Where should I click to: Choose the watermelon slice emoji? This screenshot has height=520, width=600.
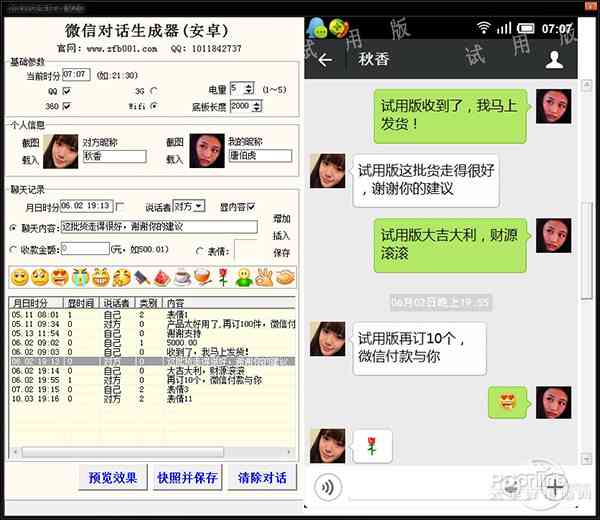click(x=162, y=277)
